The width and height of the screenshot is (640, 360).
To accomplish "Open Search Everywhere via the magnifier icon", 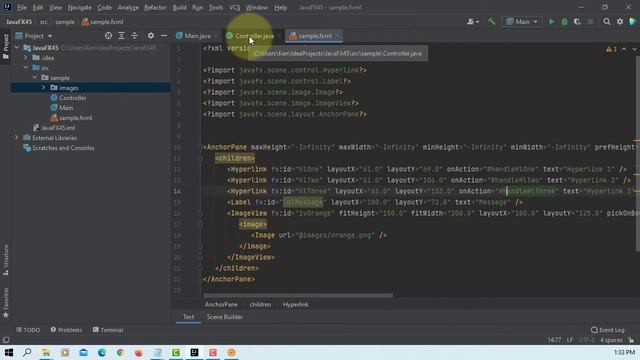I will coord(607,22).
